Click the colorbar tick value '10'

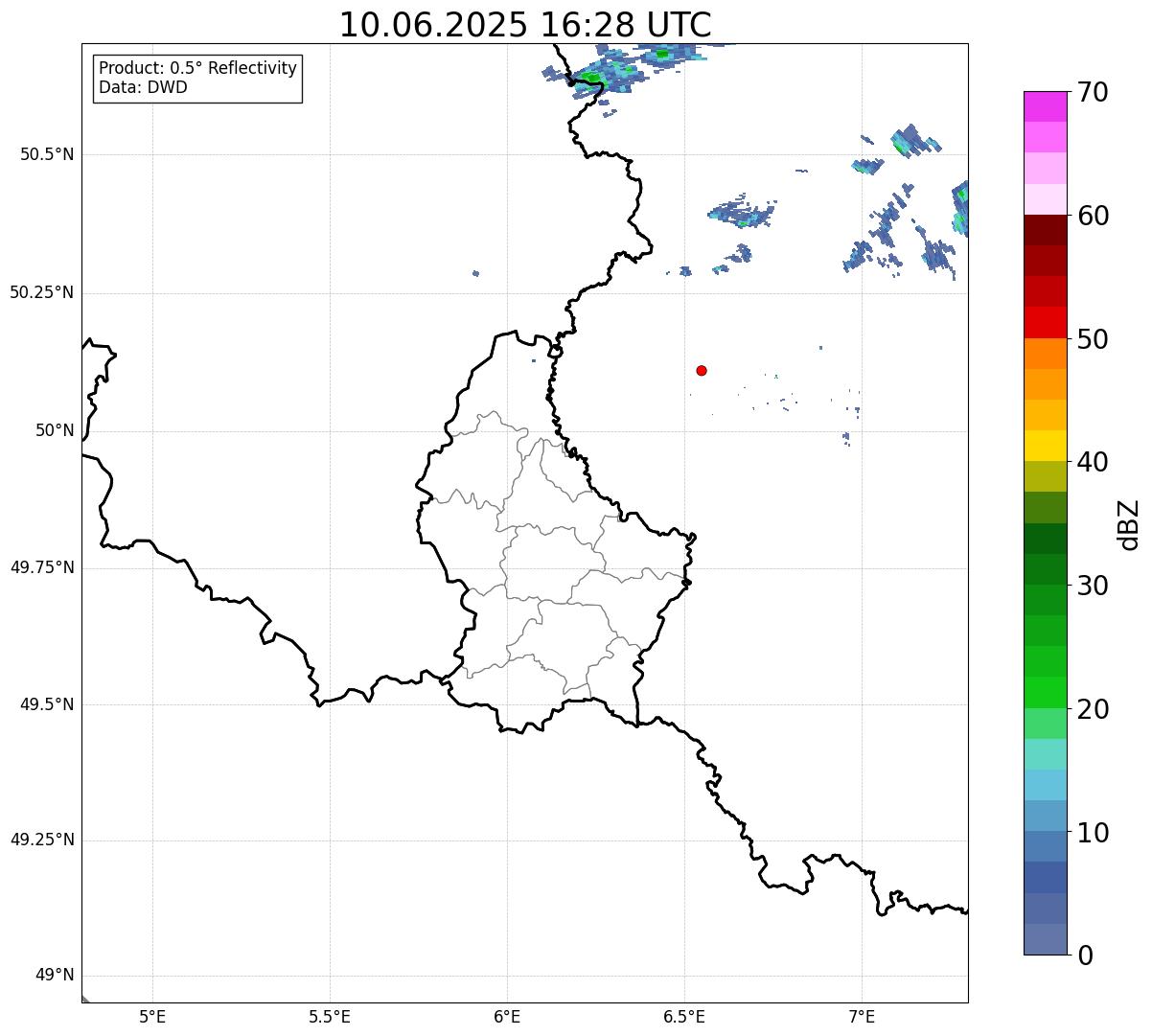(1093, 832)
